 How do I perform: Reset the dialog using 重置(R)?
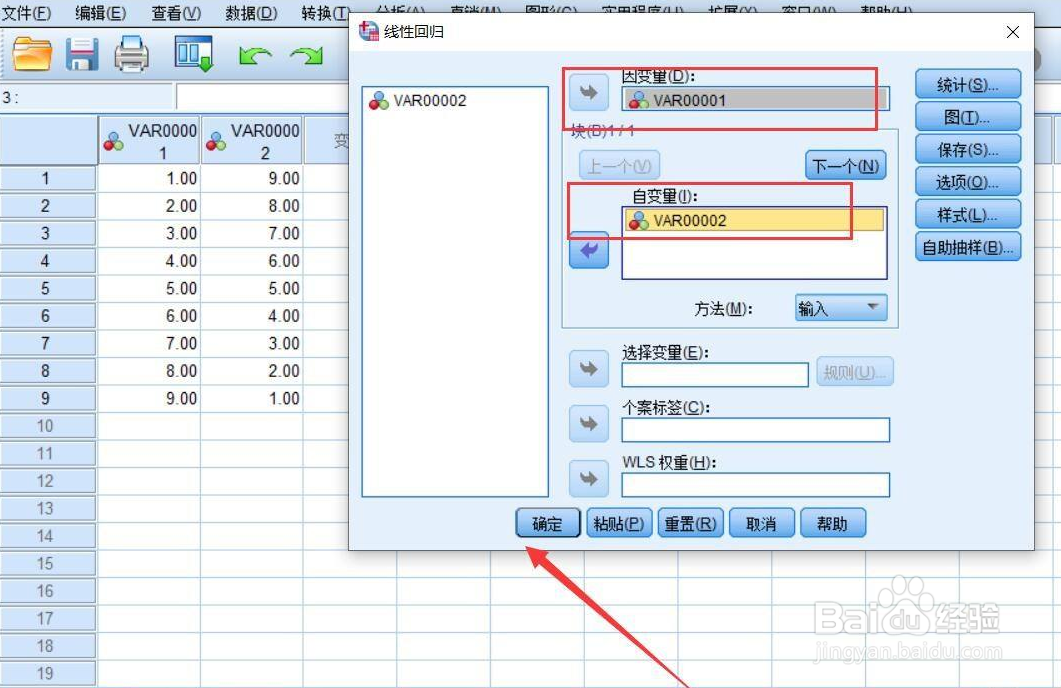tap(690, 522)
